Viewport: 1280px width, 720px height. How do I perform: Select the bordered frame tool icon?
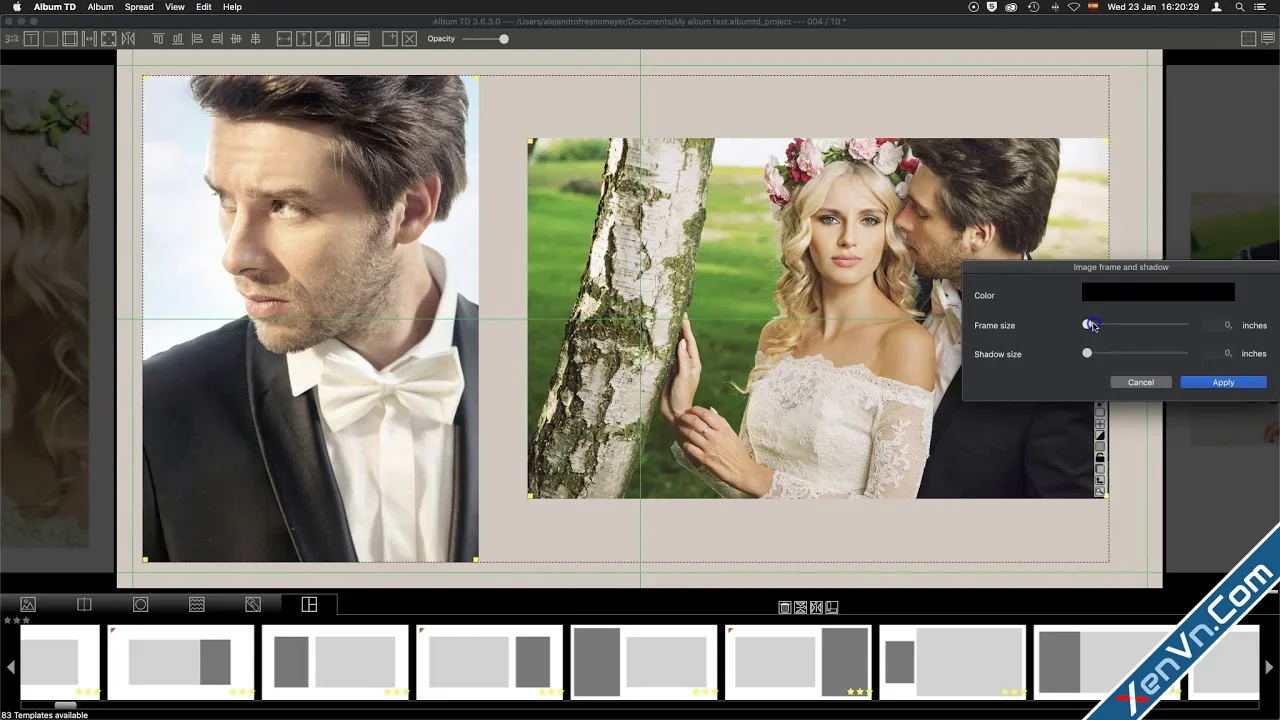pos(70,39)
